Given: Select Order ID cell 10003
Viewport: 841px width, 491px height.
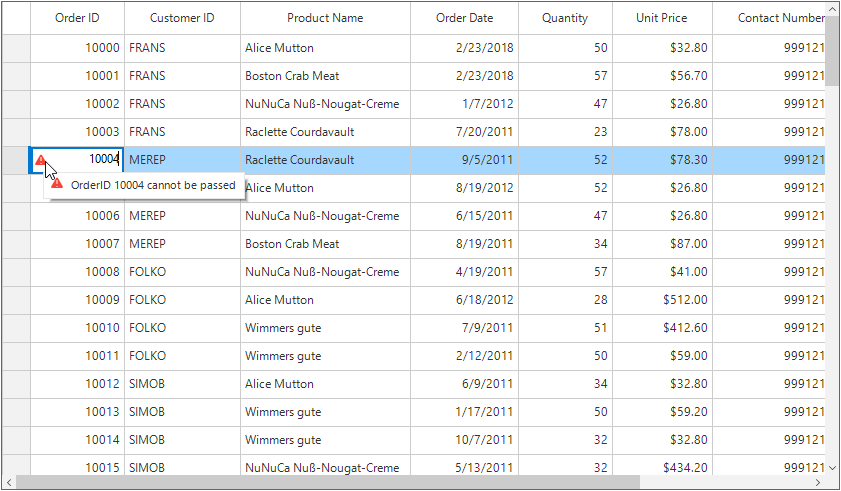Looking at the screenshot, I should tap(77, 132).
